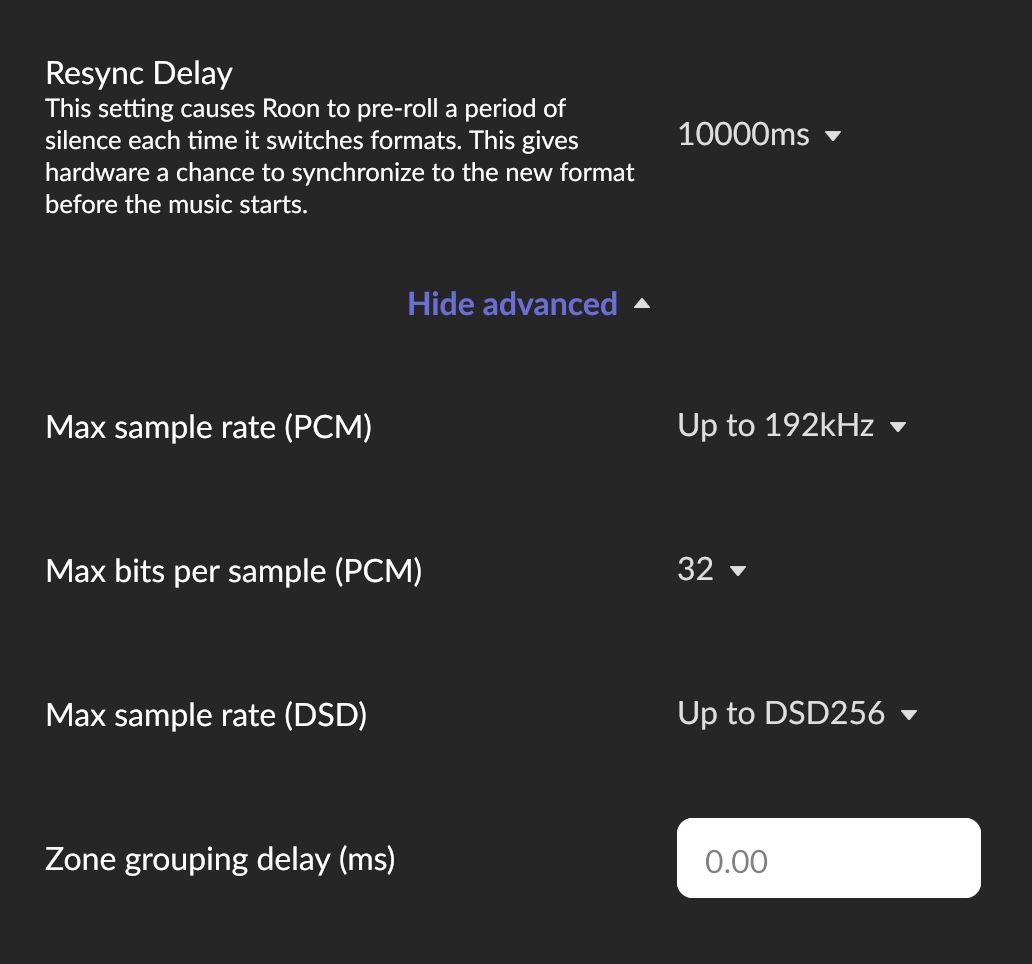Click the 'hardware a chance to synchronize' text line
The width and height of the screenshot is (1032, 964).
(340, 172)
